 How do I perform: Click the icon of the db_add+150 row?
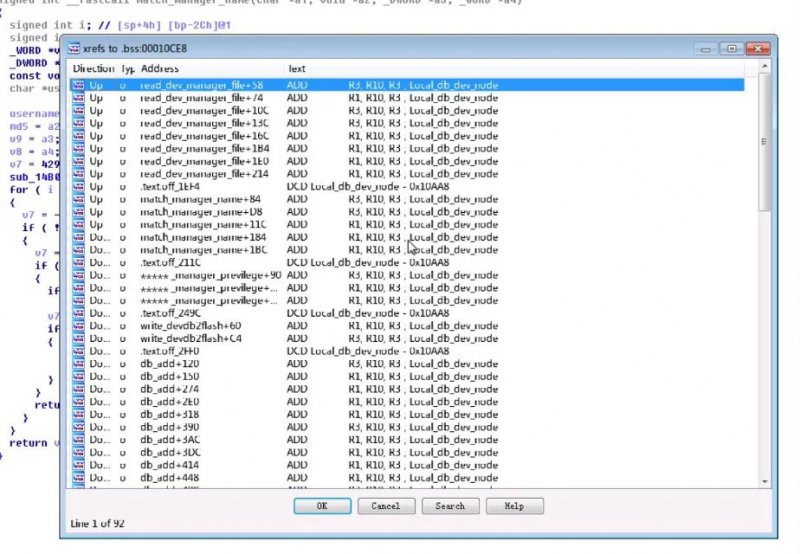(78, 376)
